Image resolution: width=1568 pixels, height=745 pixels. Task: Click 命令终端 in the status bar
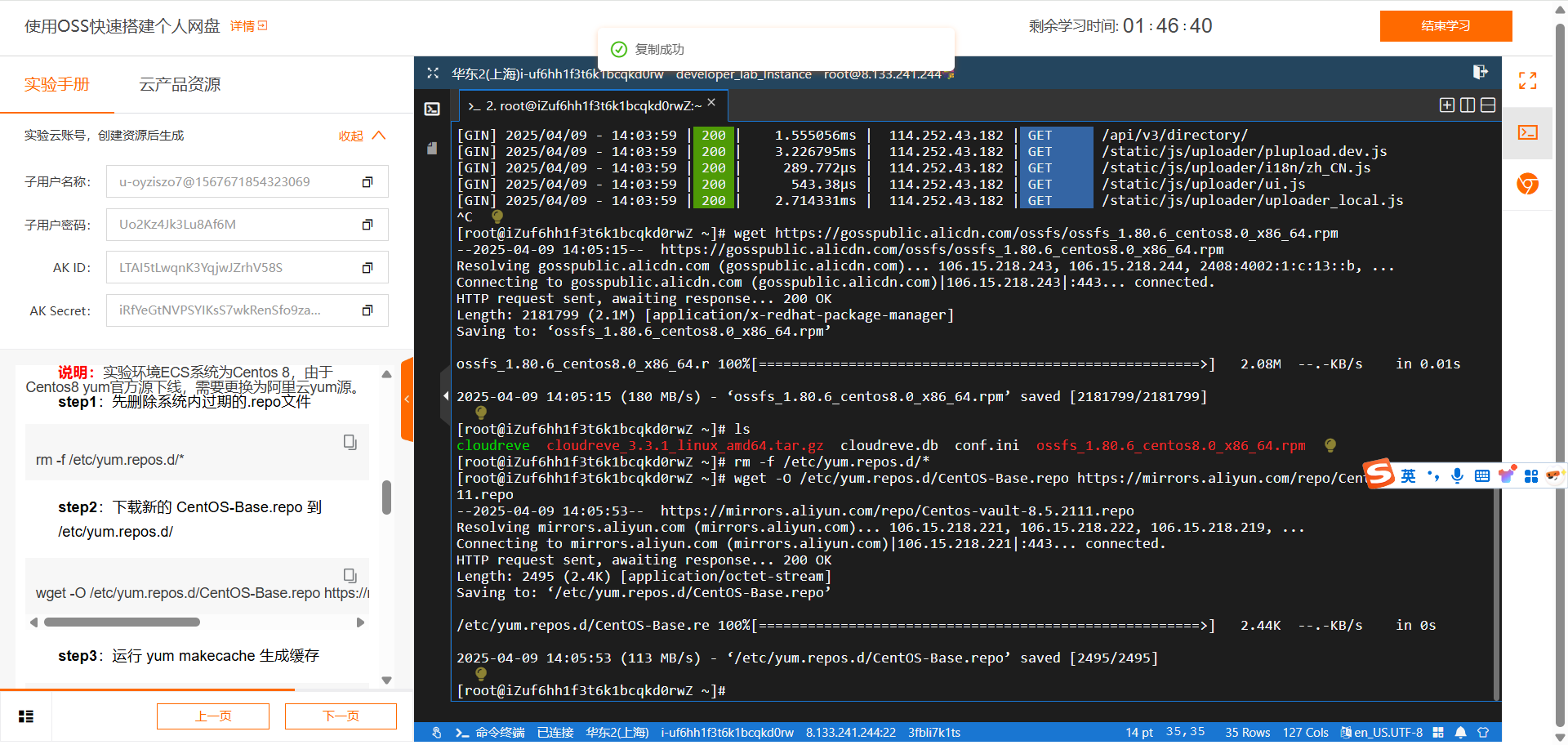pyautogui.click(x=500, y=733)
